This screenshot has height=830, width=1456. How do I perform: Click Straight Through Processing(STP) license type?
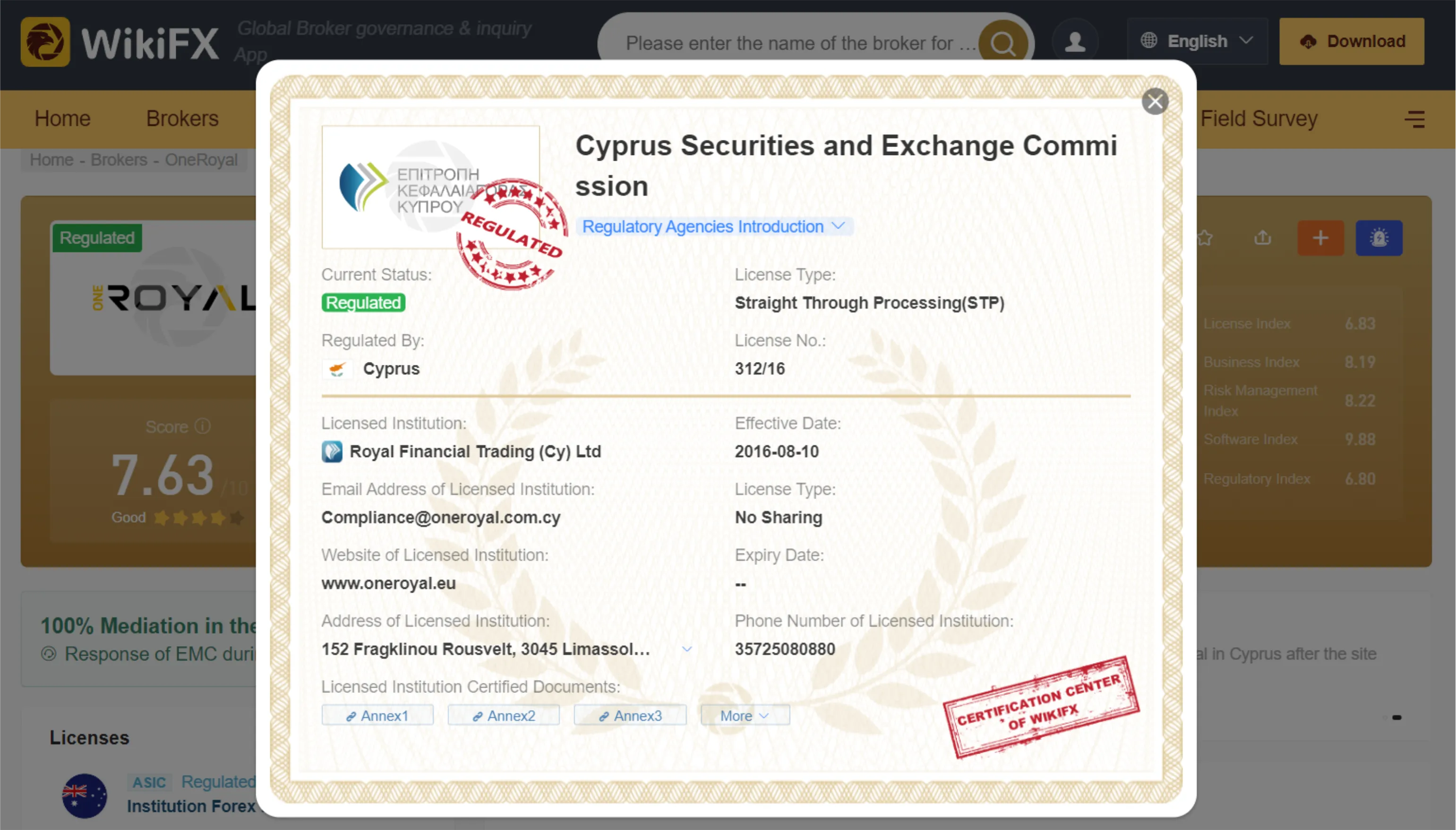pos(869,303)
